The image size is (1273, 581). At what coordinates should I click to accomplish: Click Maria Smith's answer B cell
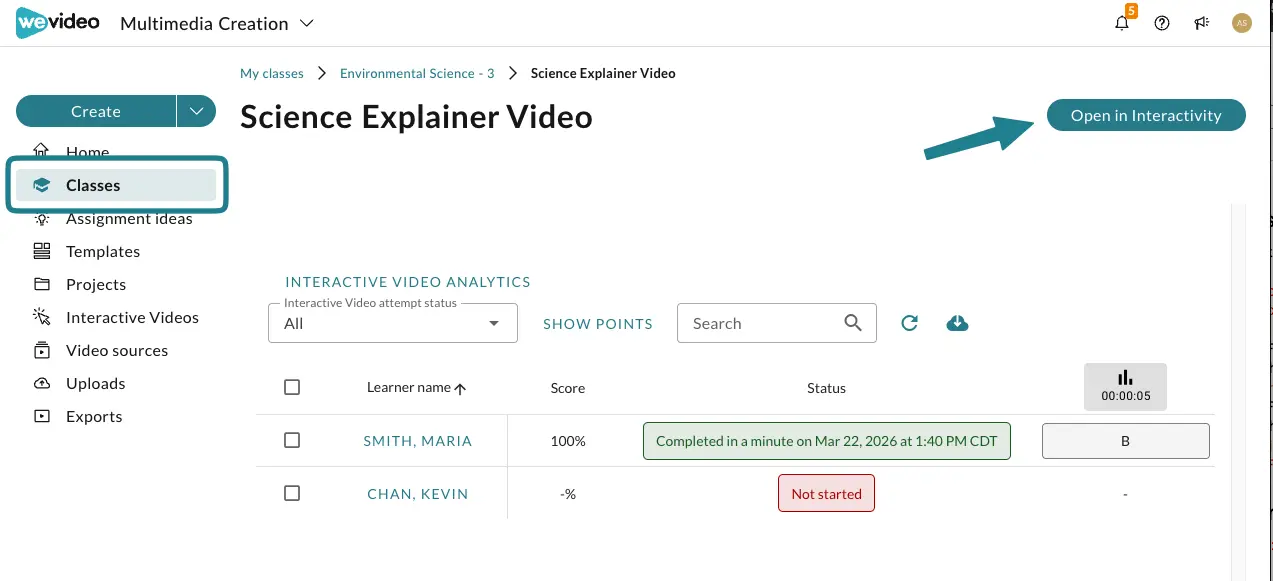[x=1125, y=440]
